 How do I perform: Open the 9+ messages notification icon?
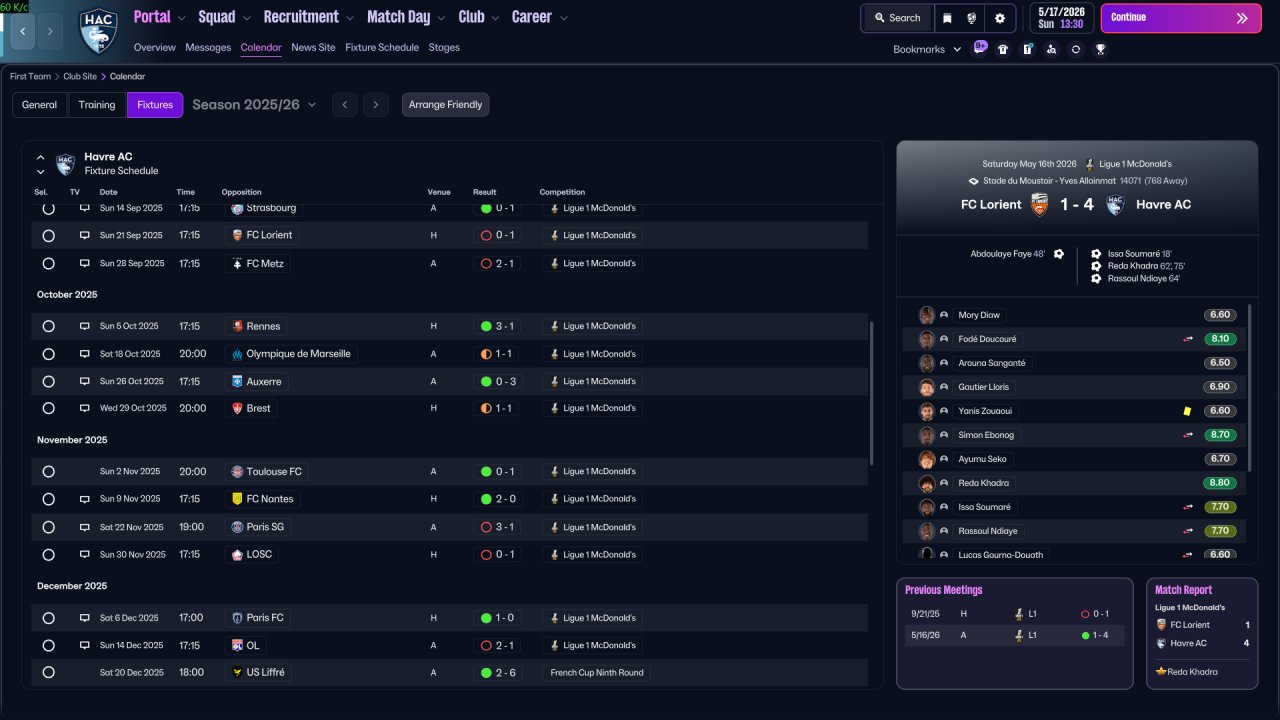[979, 48]
